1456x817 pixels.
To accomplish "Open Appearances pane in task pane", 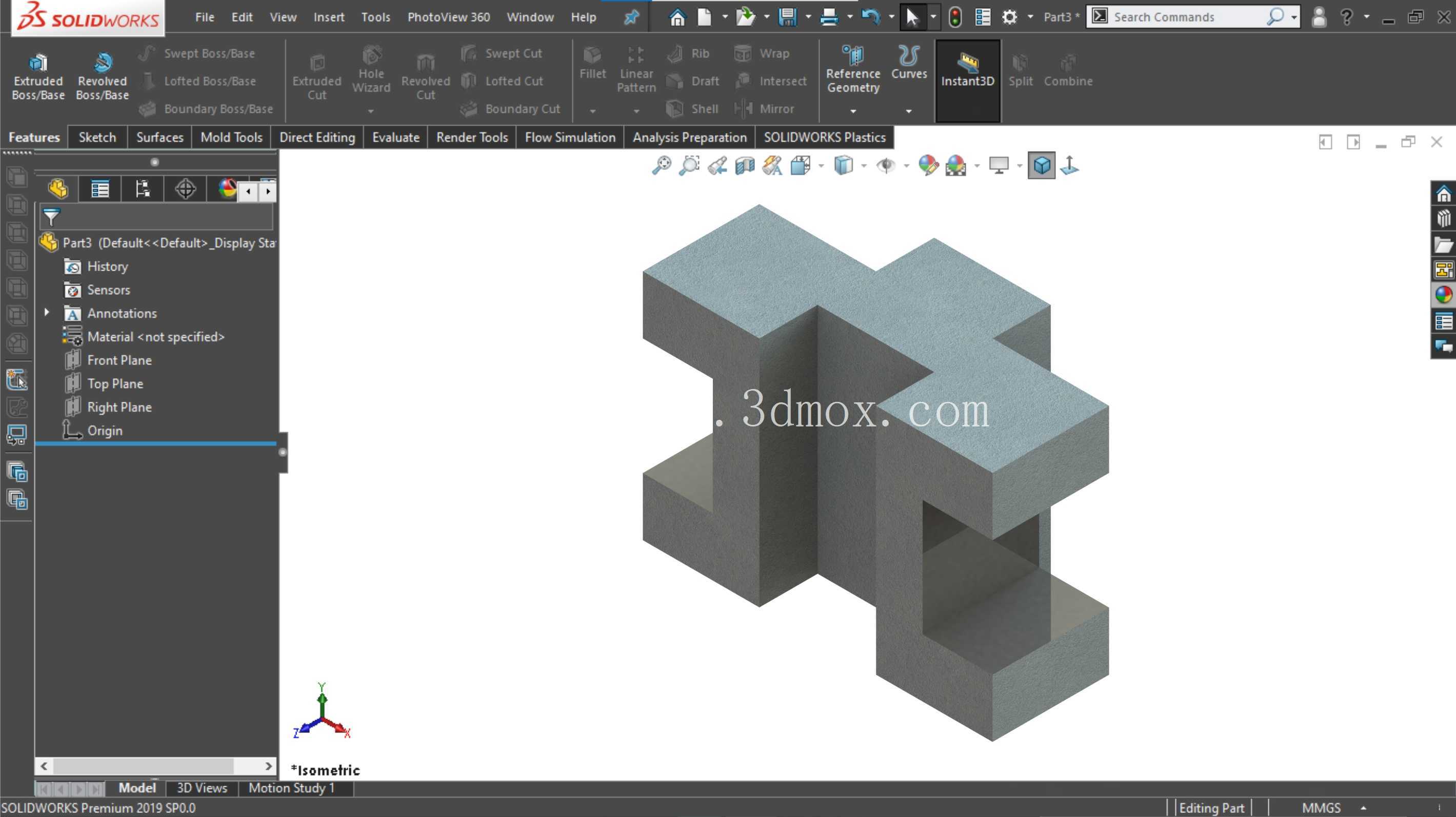I will pyautogui.click(x=1444, y=294).
